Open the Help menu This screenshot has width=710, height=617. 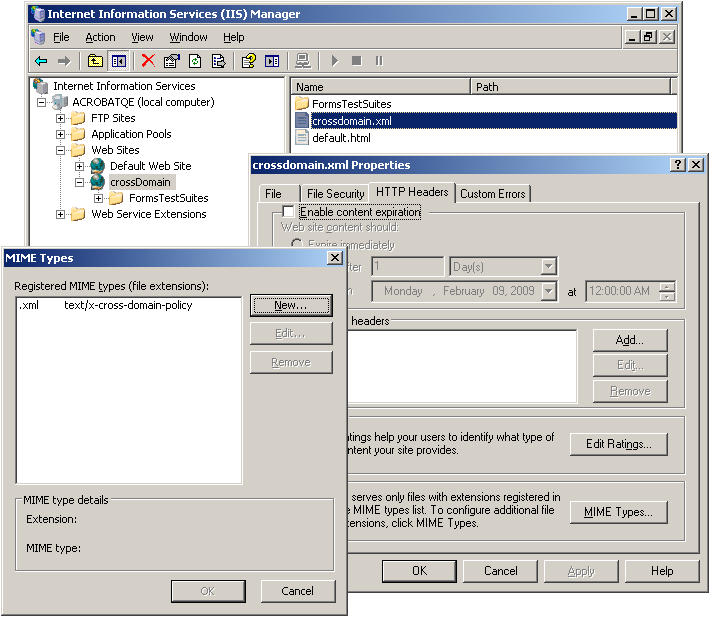point(234,37)
